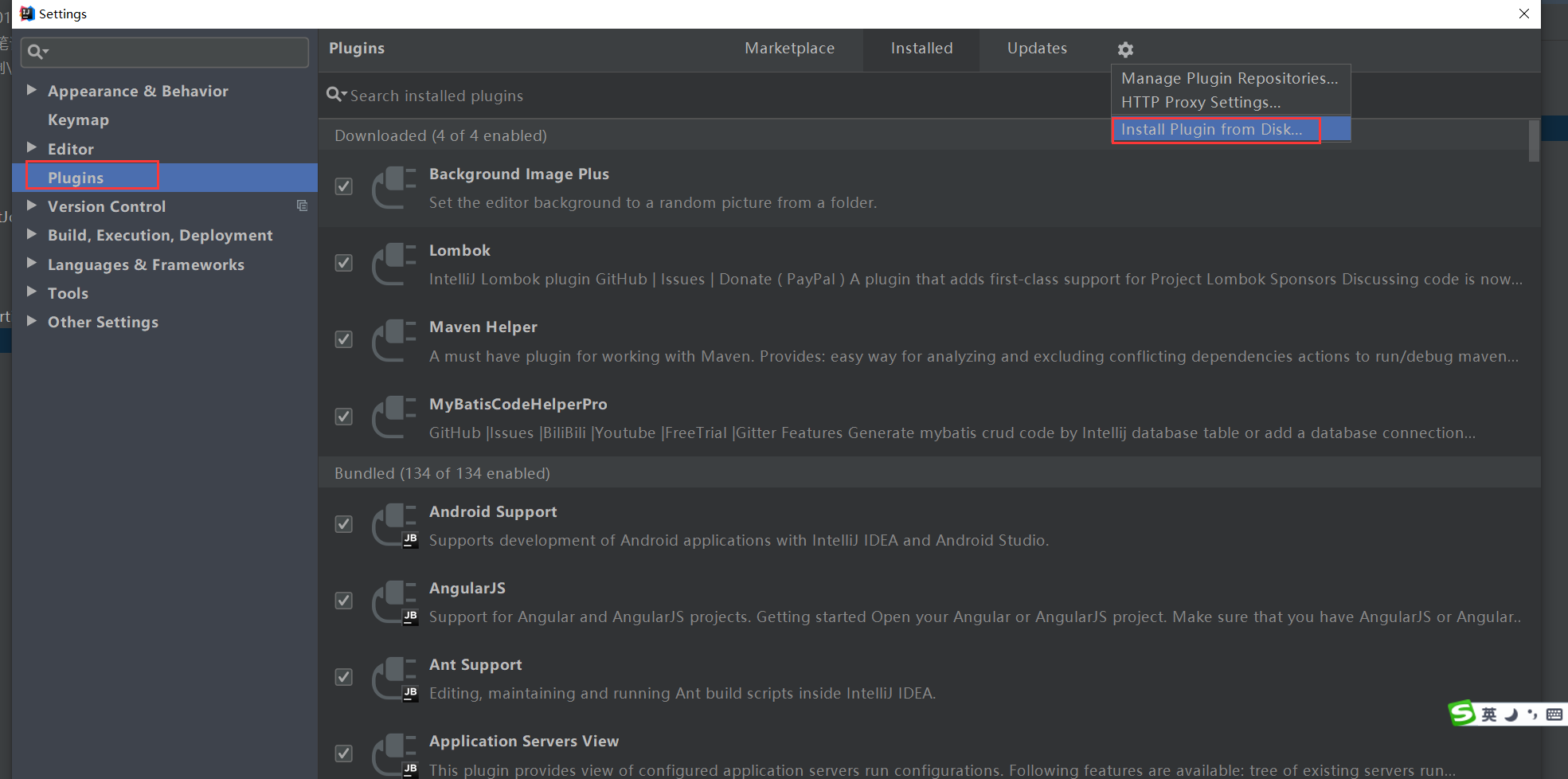Toggle the Sogou English/Chinese mode icon

pyautogui.click(x=1489, y=714)
